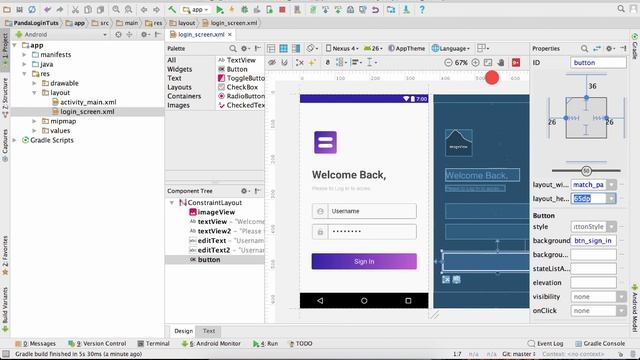Click AppTheme button

[407, 49]
